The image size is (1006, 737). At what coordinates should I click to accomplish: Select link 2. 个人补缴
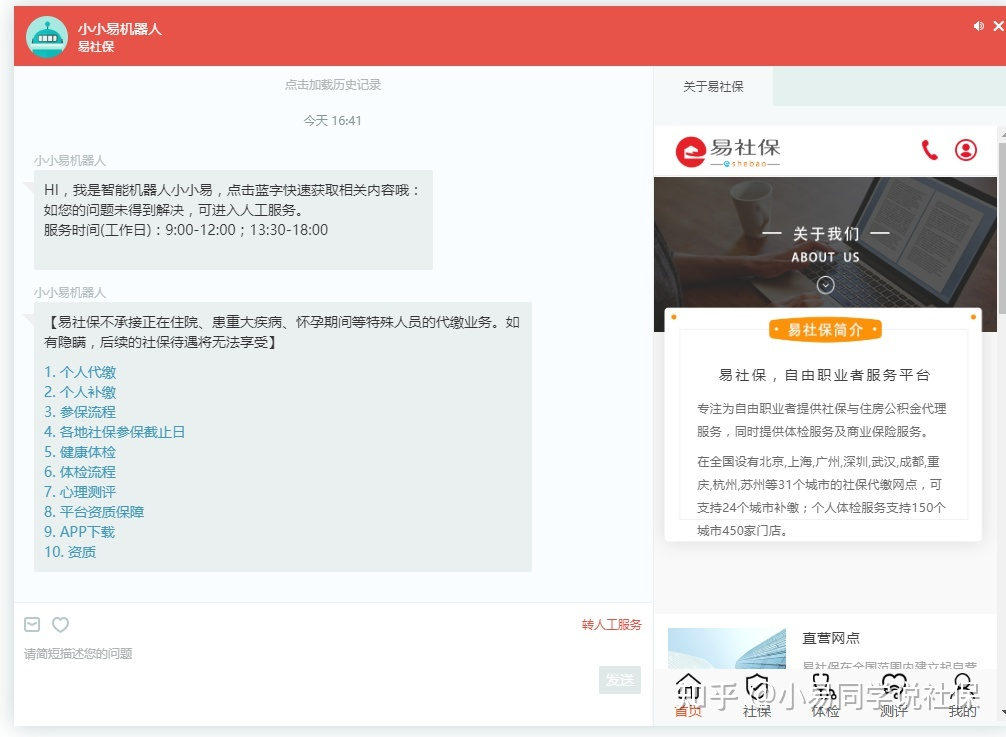pos(80,392)
